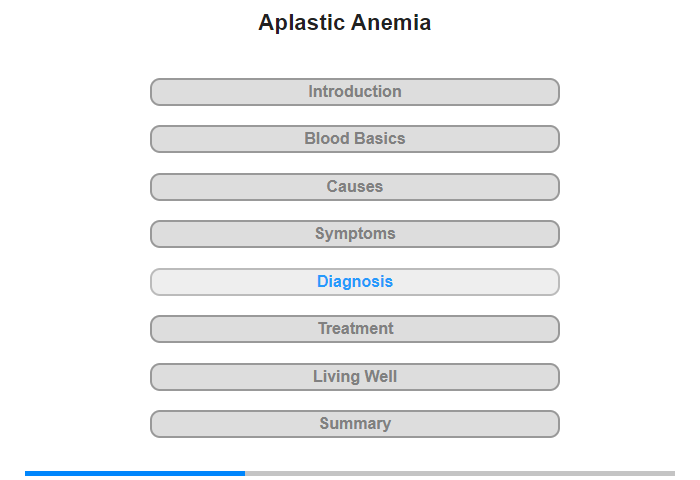Screen dimensions: 700x480
Task: Select the menu entry just below Diagnosis
Action: coord(355,329)
